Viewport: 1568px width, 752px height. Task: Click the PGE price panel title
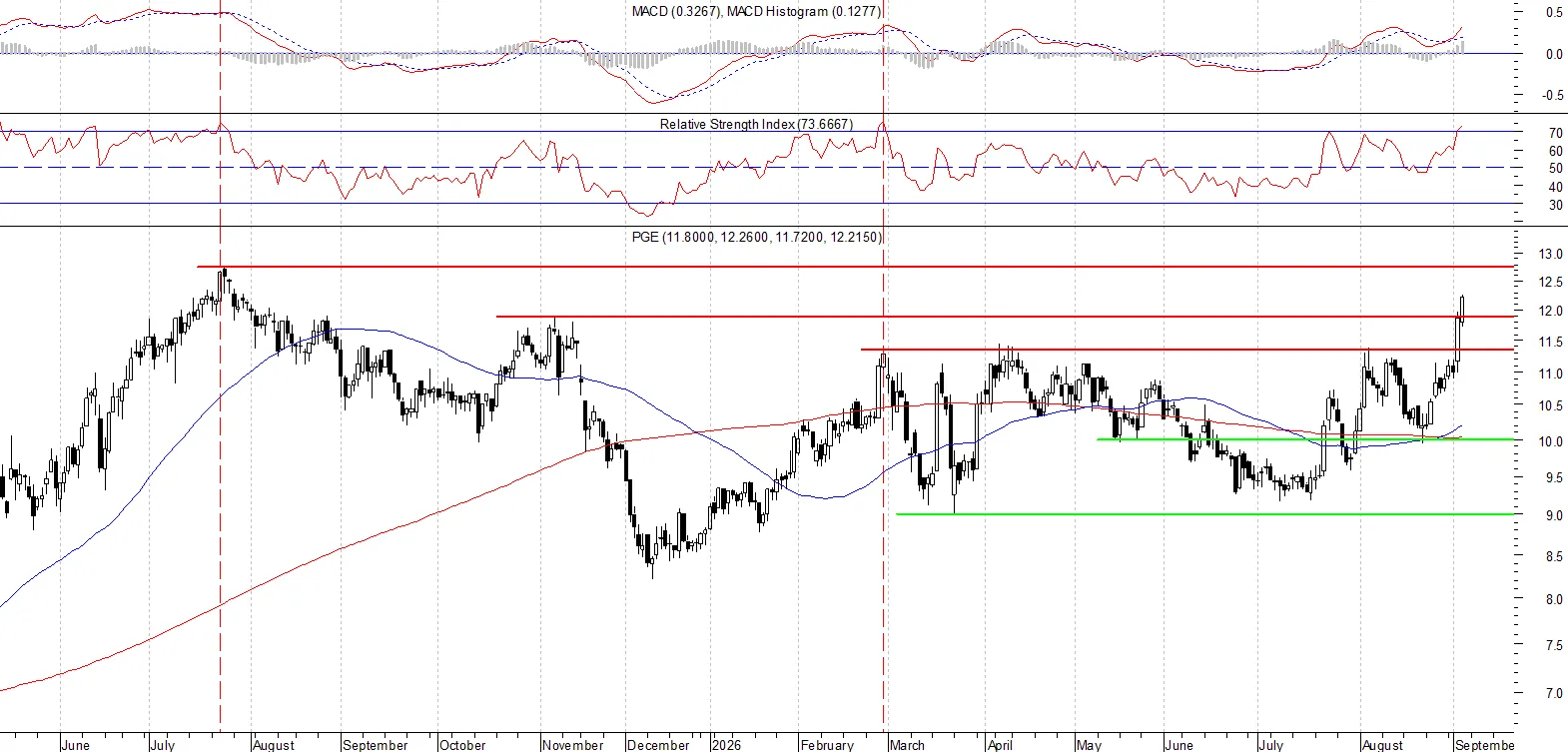pyautogui.click(x=757, y=237)
